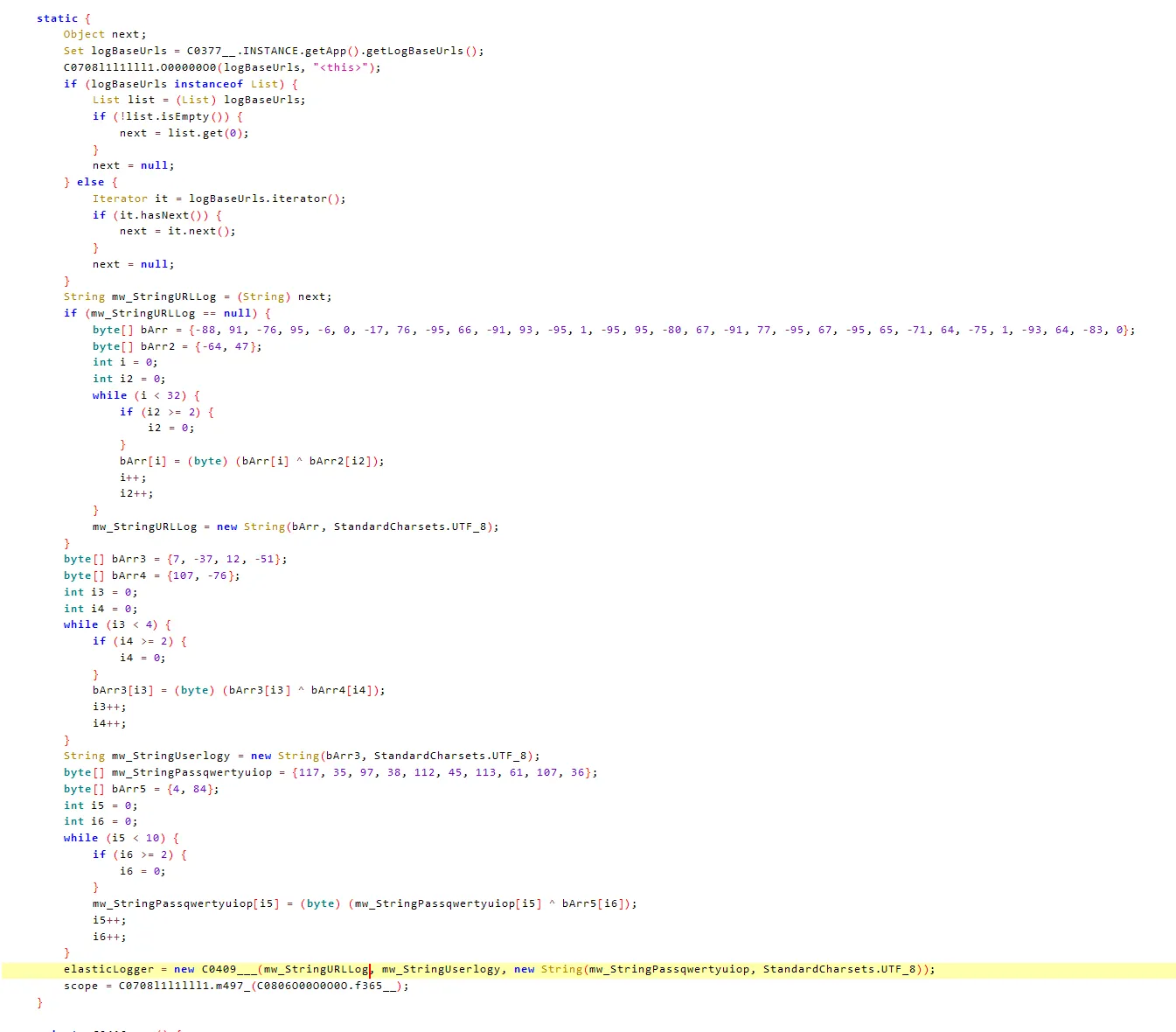Click the "int i5 = 0;" line

click(101, 805)
